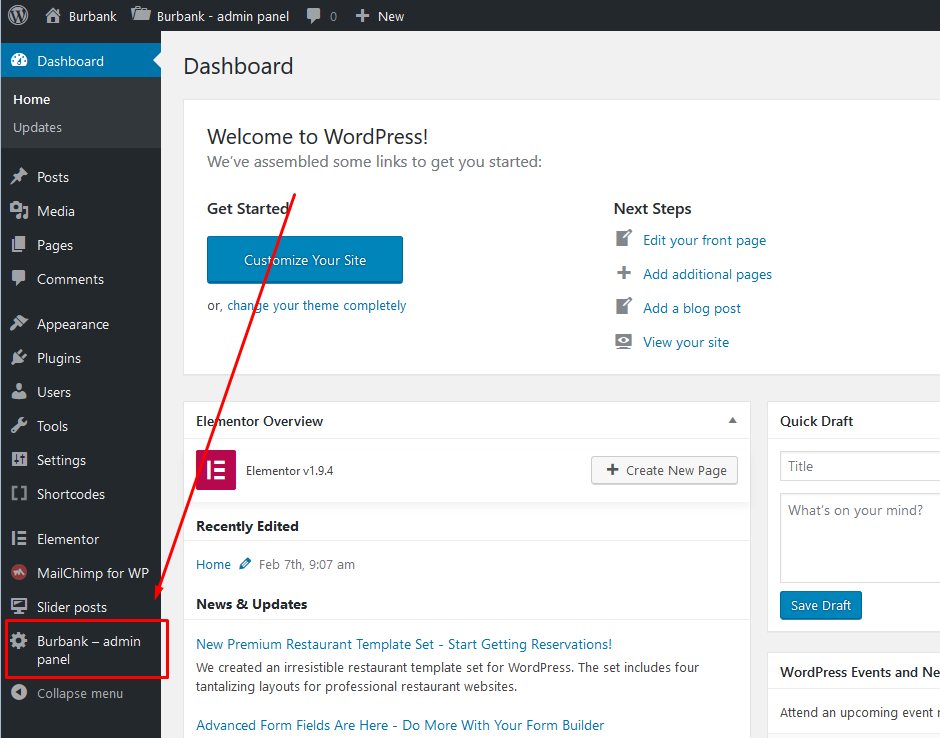Image resolution: width=940 pixels, height=738 pixels.
Task: Collapse the Elementor Overview widget
Action: 732,420
